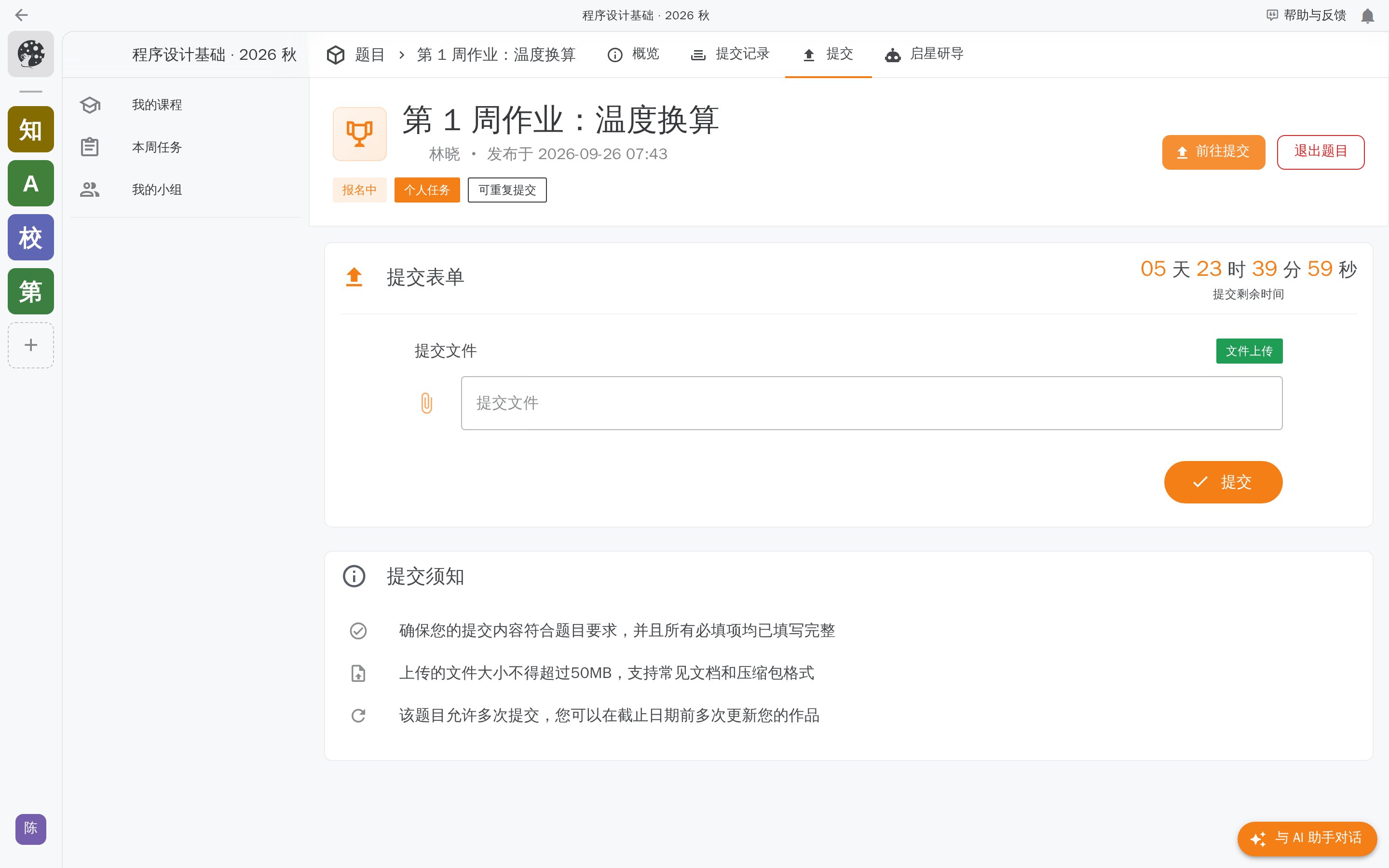The width and height of the screenshot is (1389, 868).
Task: Open the notifications bell
Action: 1367,15
